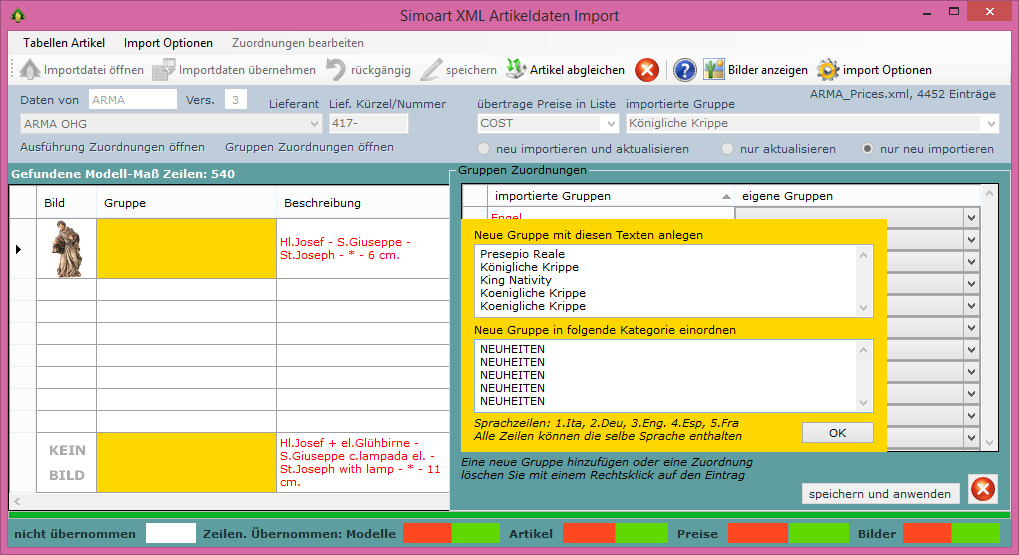Viewport: 1019px width, 555px height.
Task: Open Tabellen Artikel menu
Action: (x=64, y=43)
